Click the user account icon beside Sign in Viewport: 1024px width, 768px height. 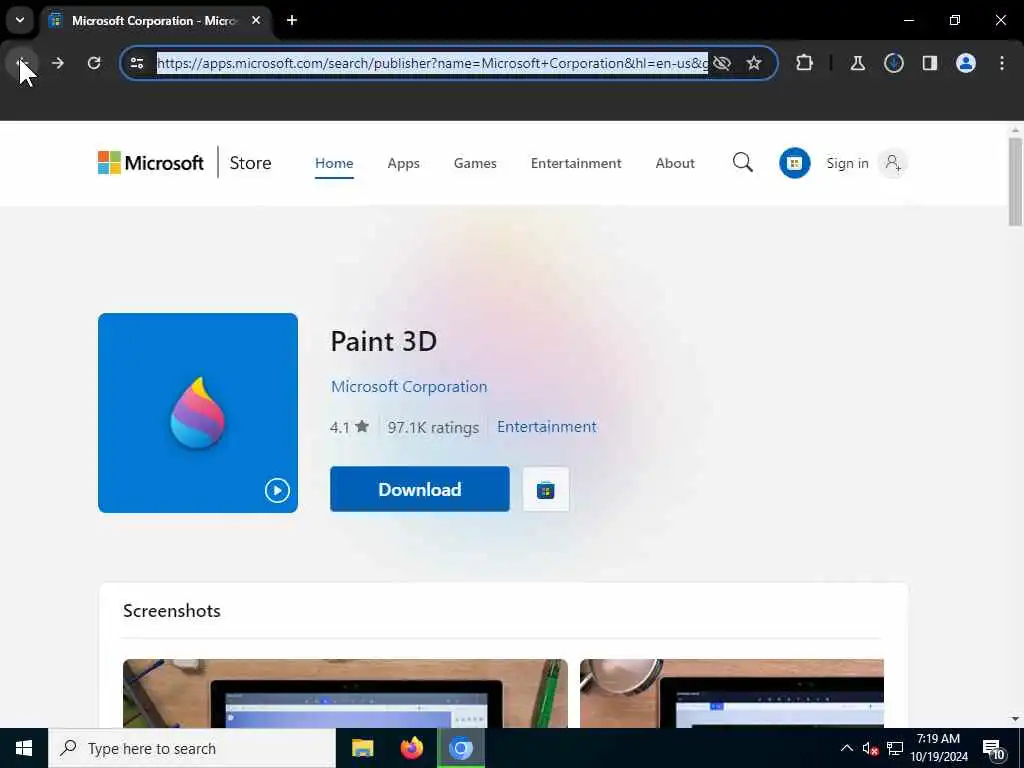pyautogui.click(x=893, y=163)
